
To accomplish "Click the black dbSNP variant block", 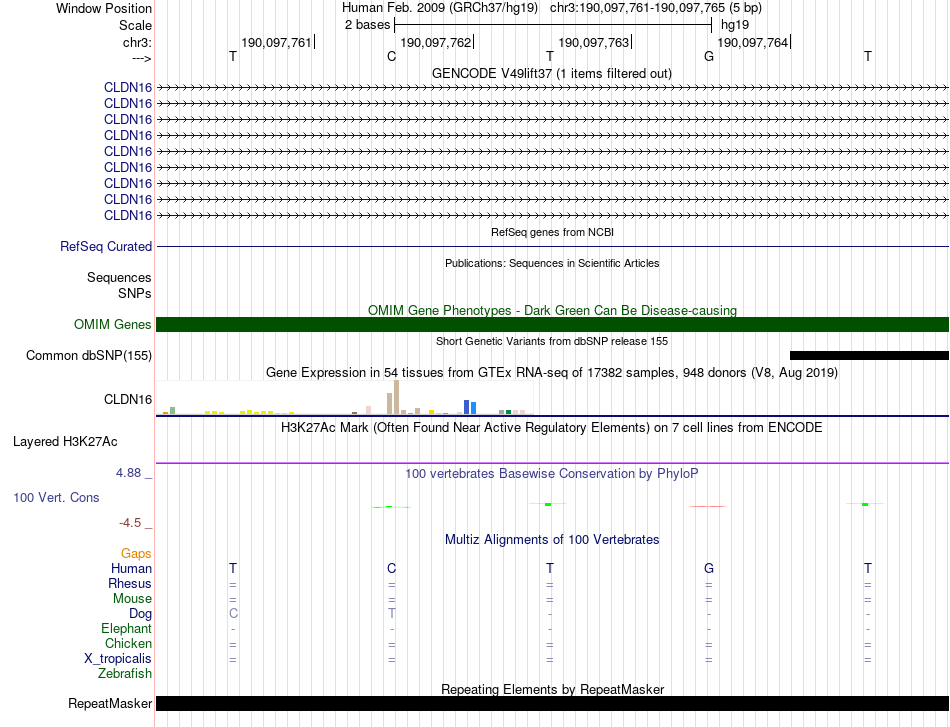I will pos(869,356).
